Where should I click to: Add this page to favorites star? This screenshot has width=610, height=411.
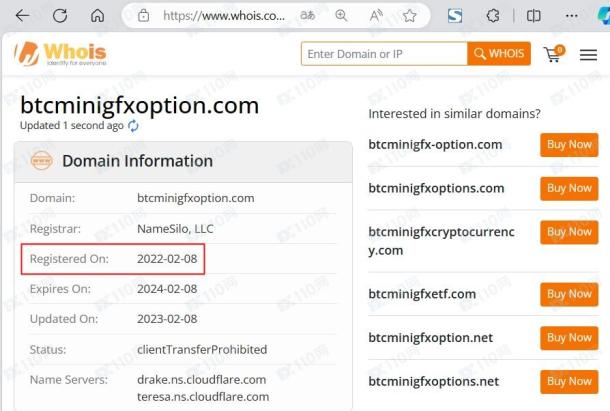409,16
